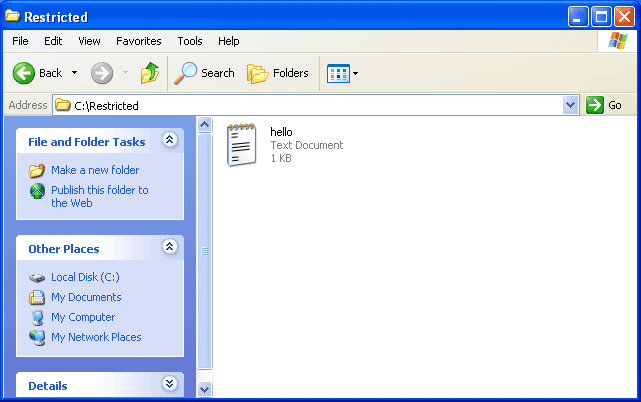
Task: Open Search with the magnifier icon
Action: pyautogui.click(x=186, y=73)
